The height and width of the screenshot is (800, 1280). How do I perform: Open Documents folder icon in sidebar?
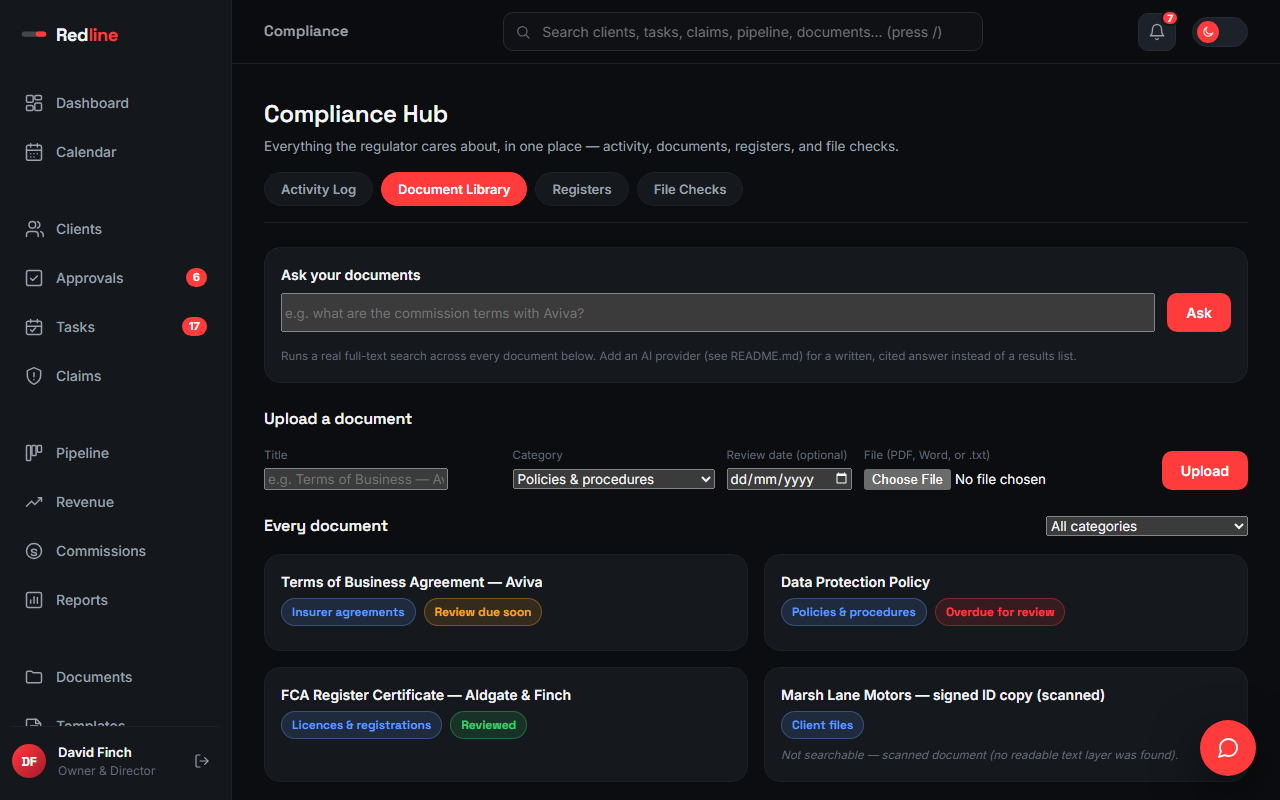(34, 677)
